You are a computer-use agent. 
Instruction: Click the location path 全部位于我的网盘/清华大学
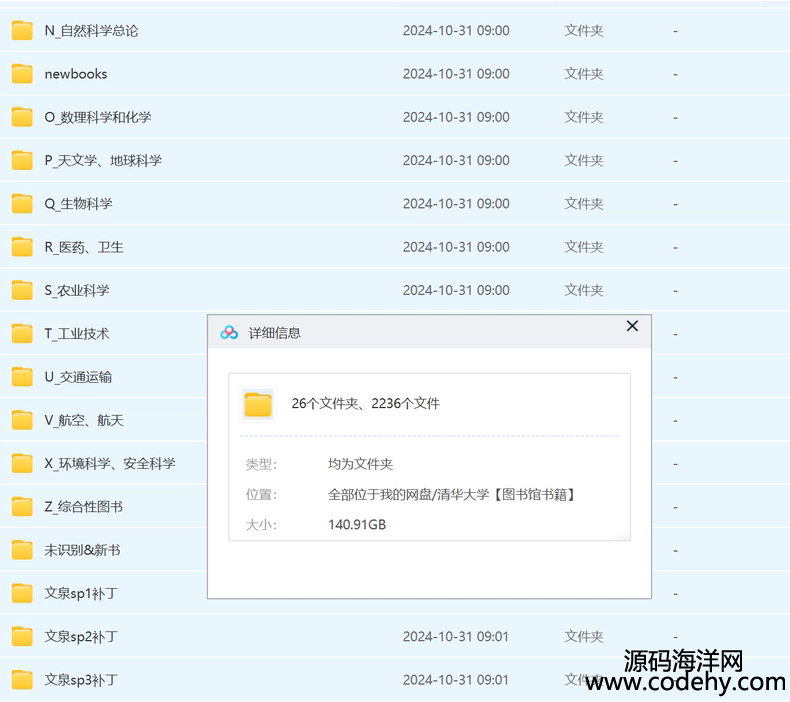(452, 495)
